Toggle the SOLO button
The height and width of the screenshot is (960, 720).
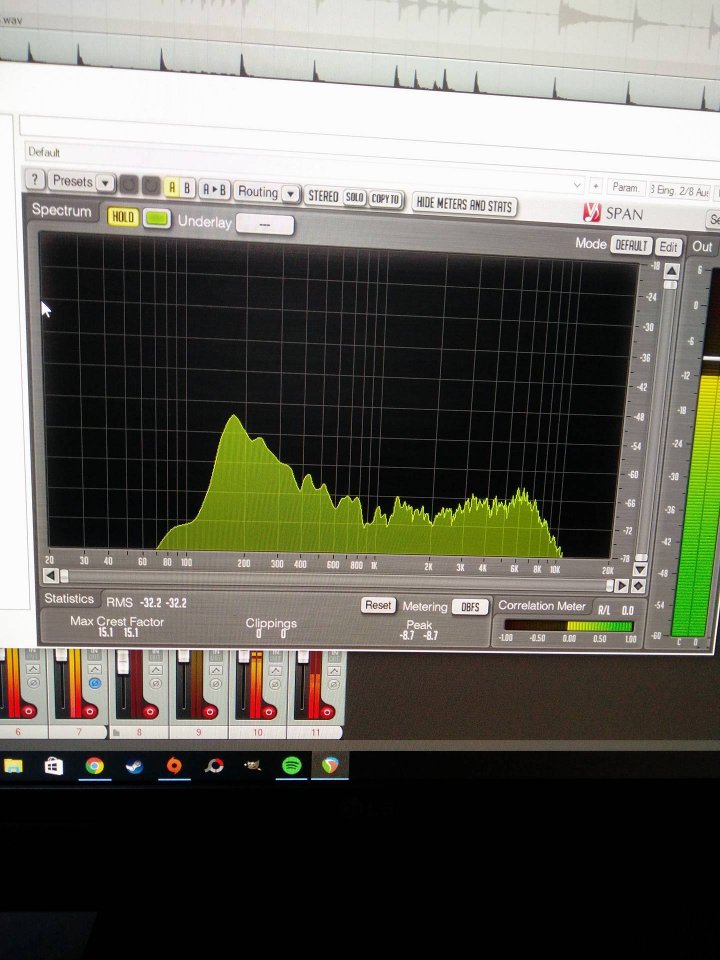point(354,197)
